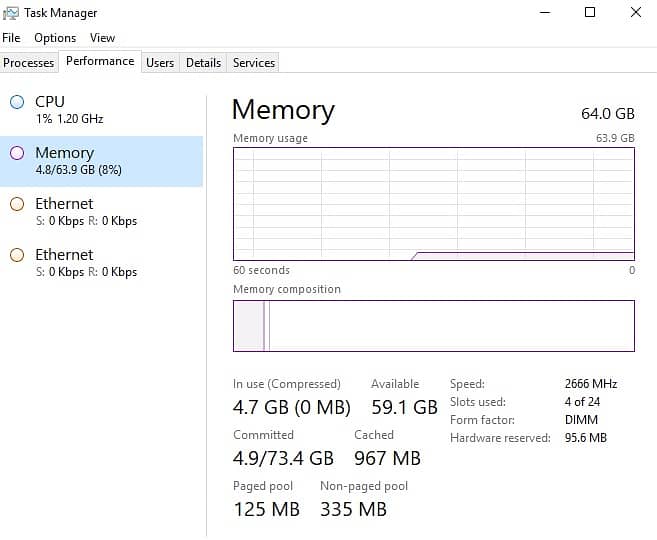Close the Task Manager window
The image size is (657, 540).
click(x=636, y=13)
